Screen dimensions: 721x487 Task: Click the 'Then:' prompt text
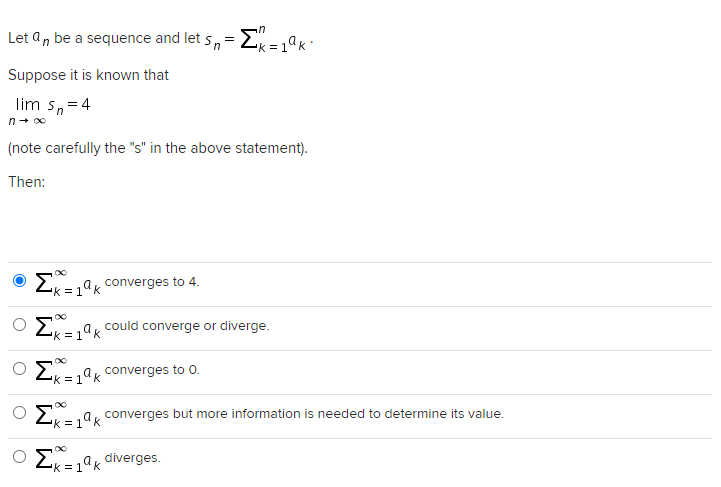point(27,182)
